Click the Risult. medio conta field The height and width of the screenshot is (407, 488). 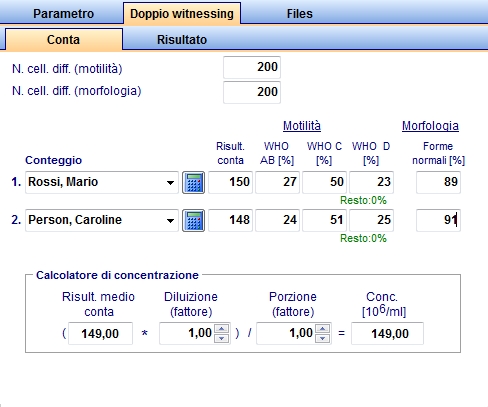100,333
